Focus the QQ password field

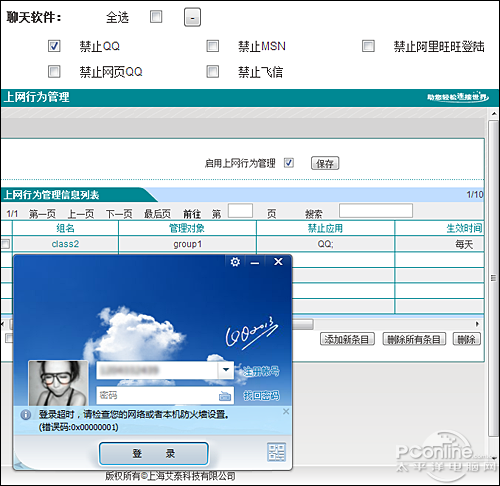[x=165, y=395]
